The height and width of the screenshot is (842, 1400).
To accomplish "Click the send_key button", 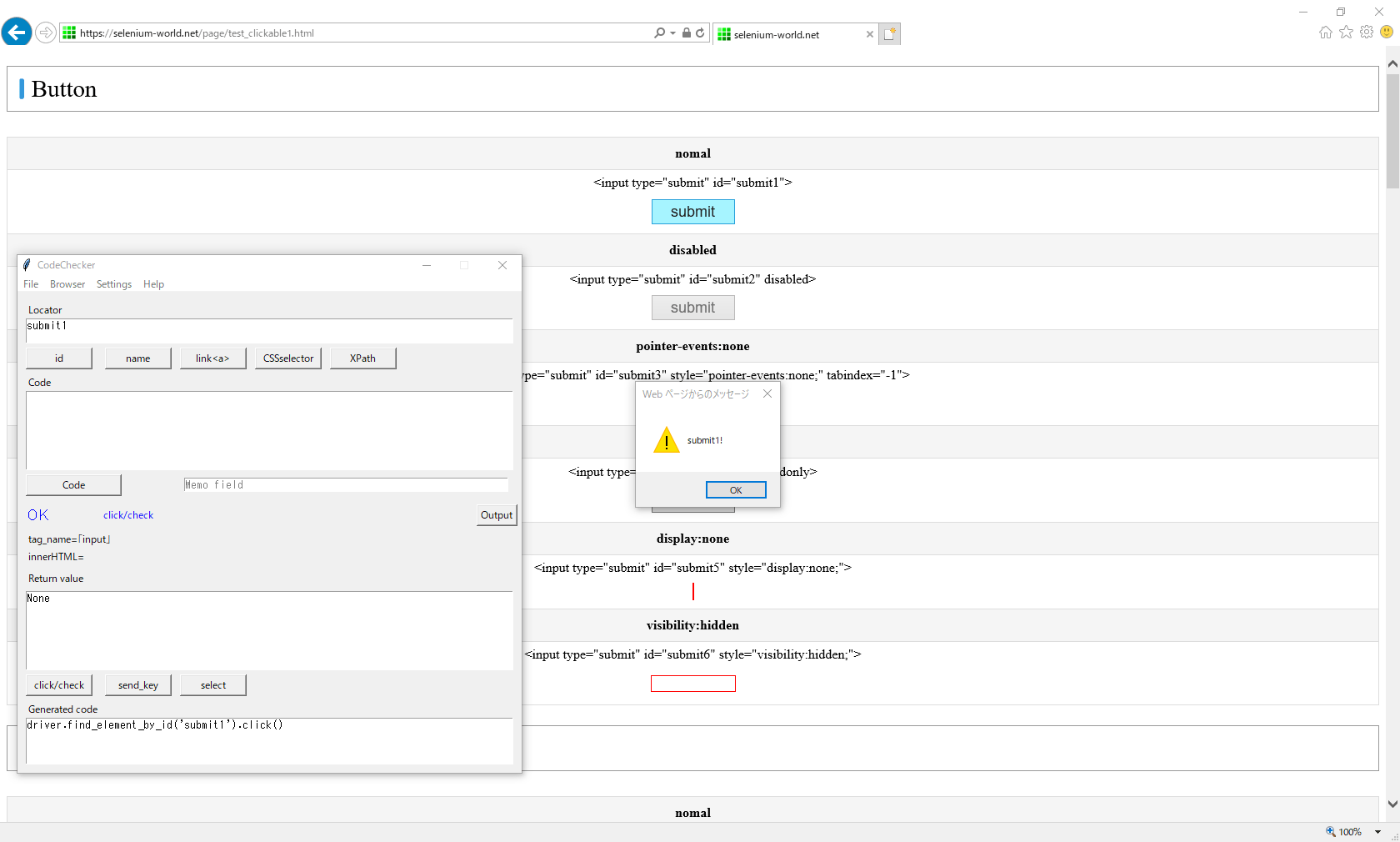I will (137, 684).
